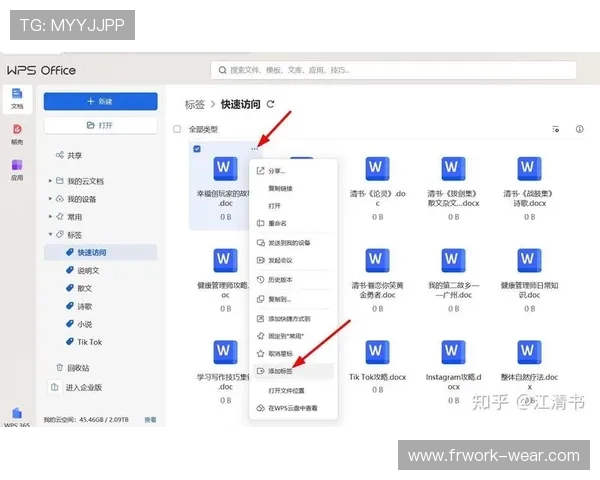This screenshot has height=480, width=600.
Task: Click the WPS Office logo
Action: tap(41, 70)
